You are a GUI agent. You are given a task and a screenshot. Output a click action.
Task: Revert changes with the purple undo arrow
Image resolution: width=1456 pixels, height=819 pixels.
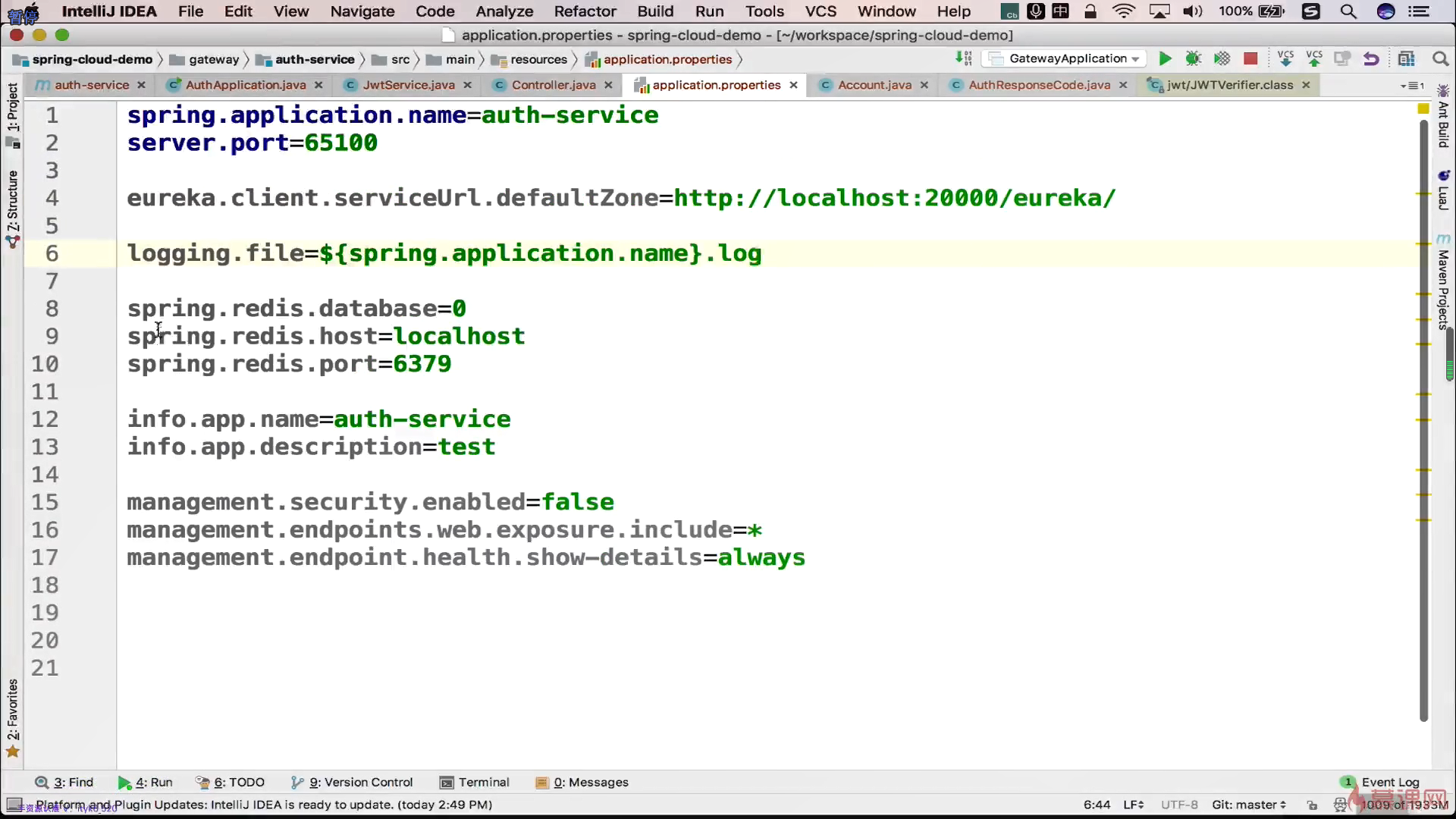click(1371, 59)
